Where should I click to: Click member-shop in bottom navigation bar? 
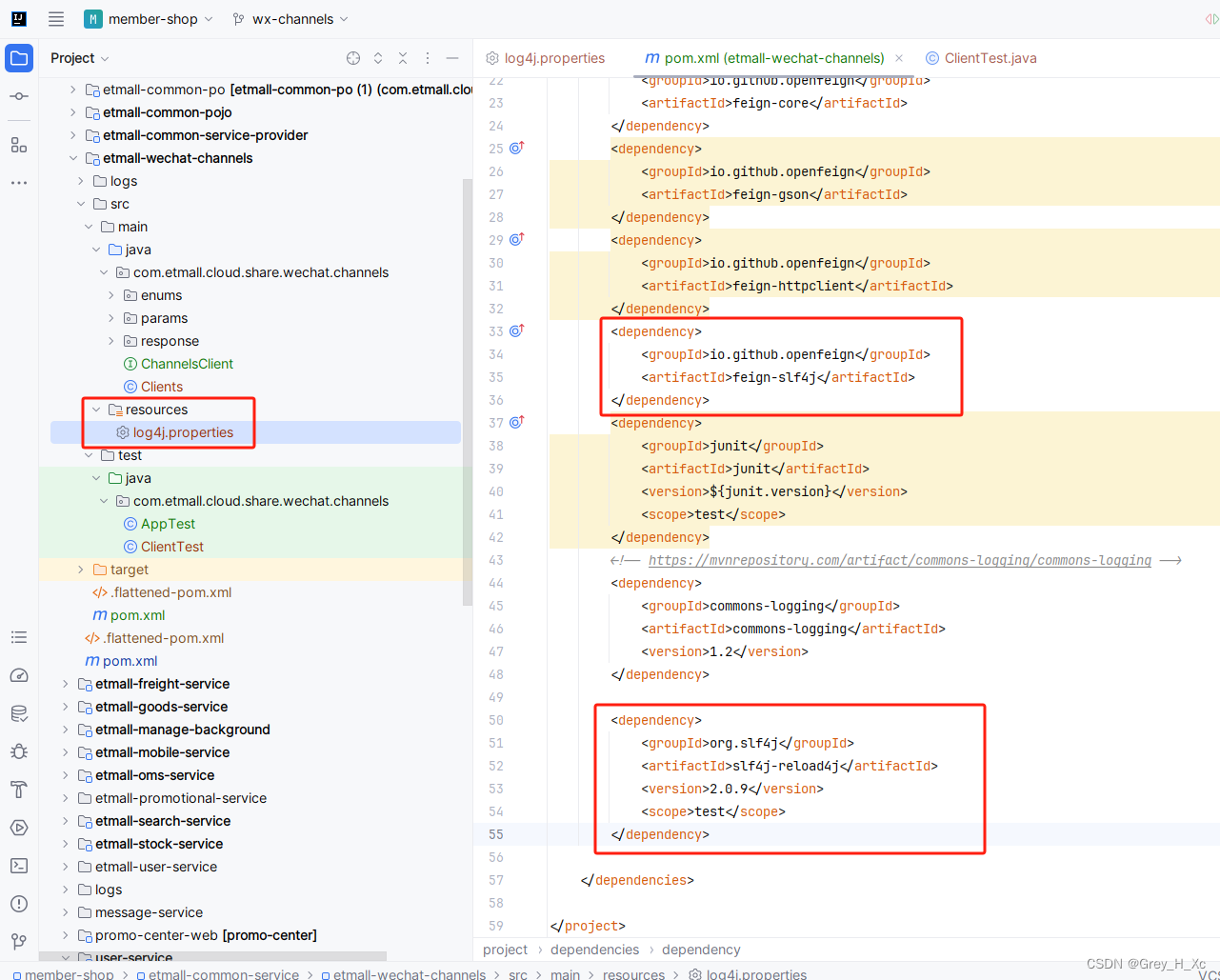[70, 974]
